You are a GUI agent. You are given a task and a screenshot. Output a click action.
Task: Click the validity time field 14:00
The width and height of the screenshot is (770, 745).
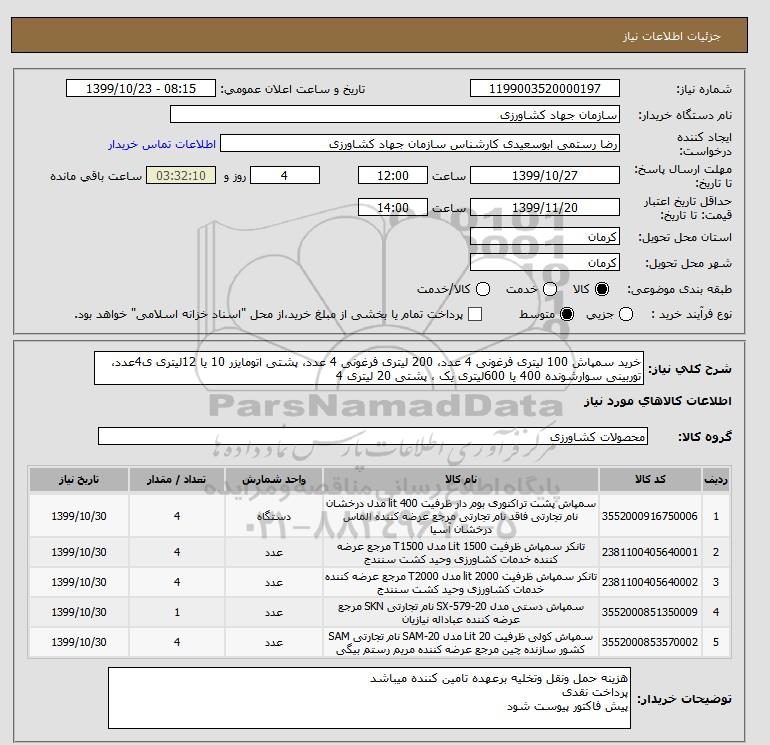[393, 207]
